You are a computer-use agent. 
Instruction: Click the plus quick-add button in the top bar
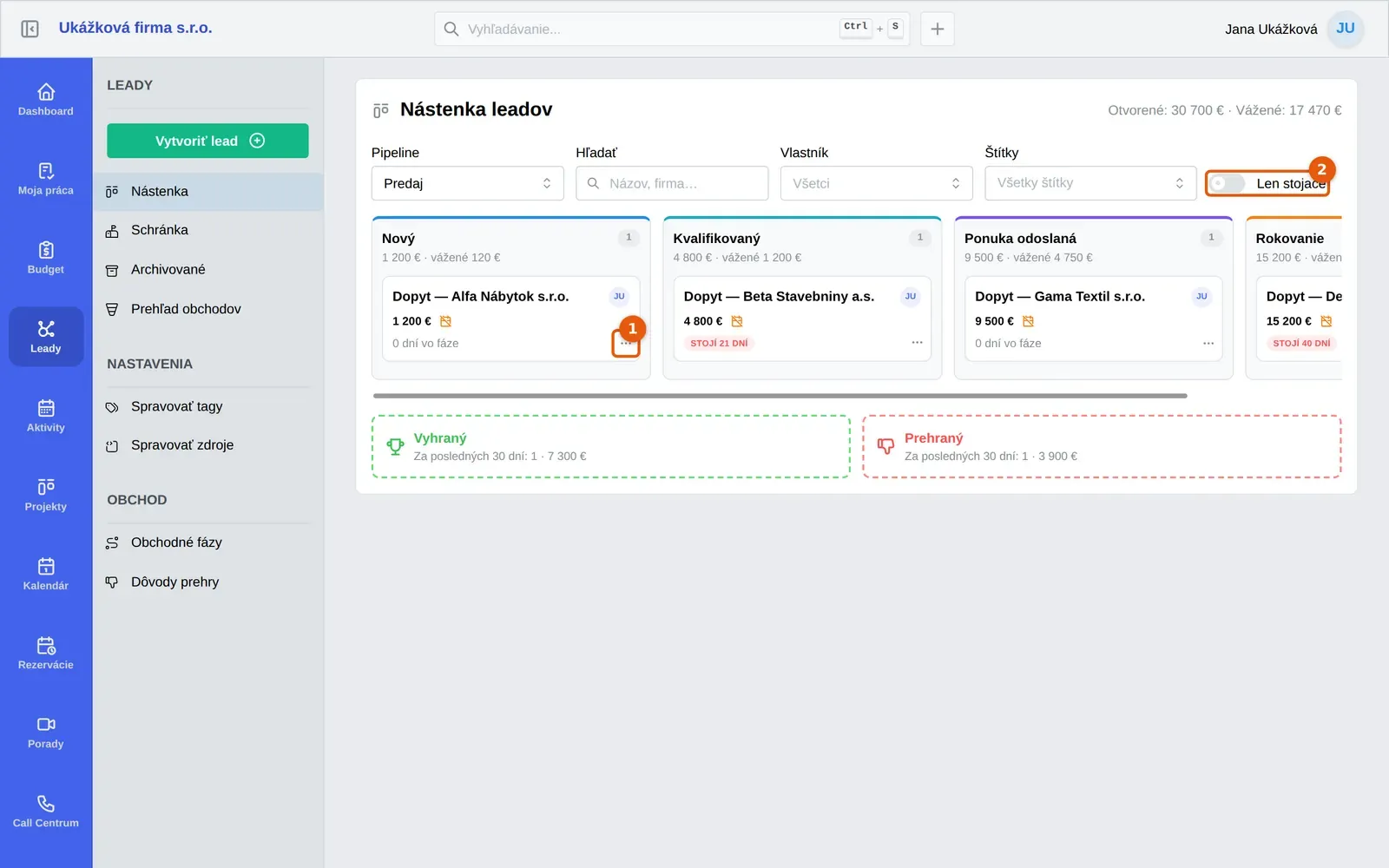pos(938,29)
